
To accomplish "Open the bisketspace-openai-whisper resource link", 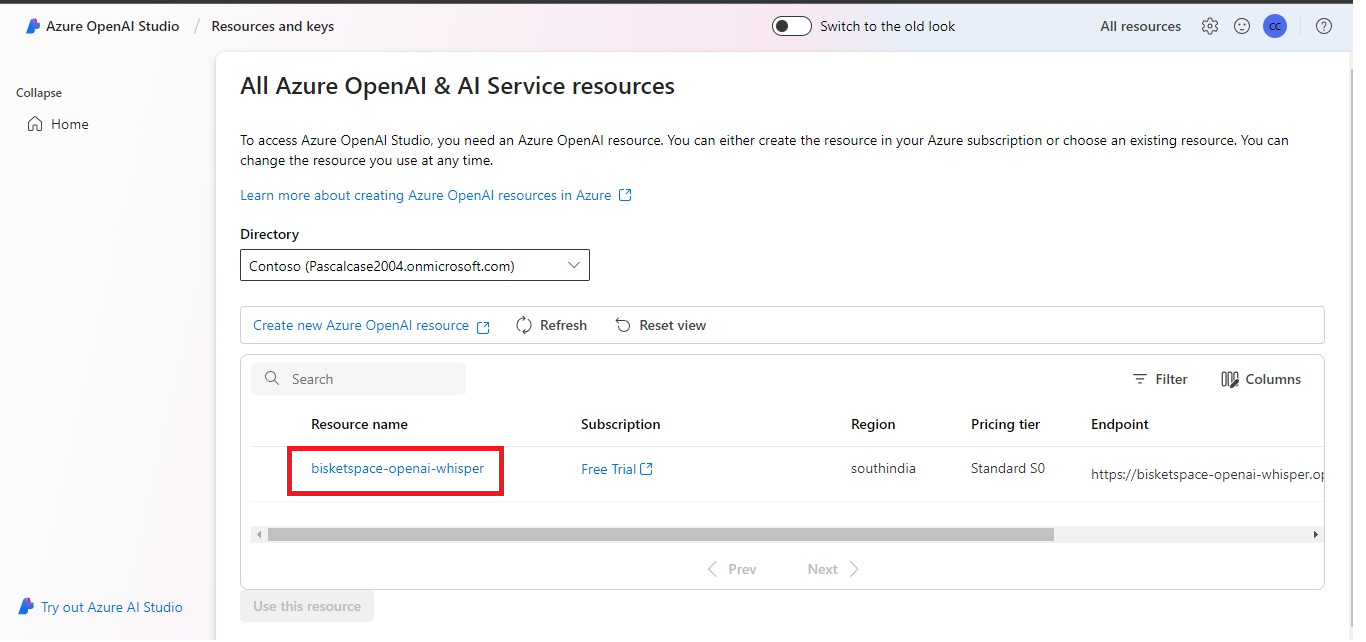I will point(397,468).
